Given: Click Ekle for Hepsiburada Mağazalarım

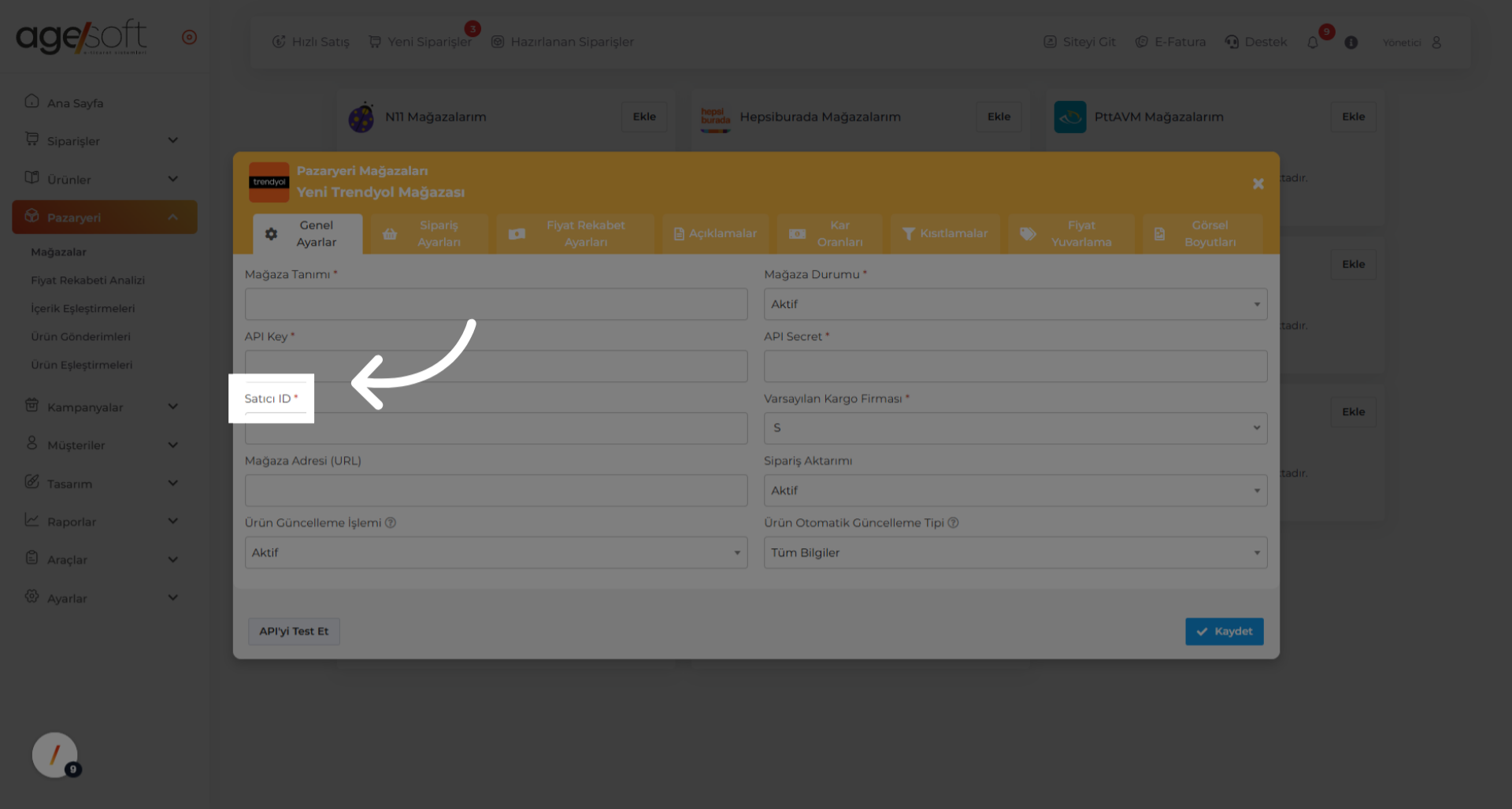Looking at the screenshot, I should point(999,117).
